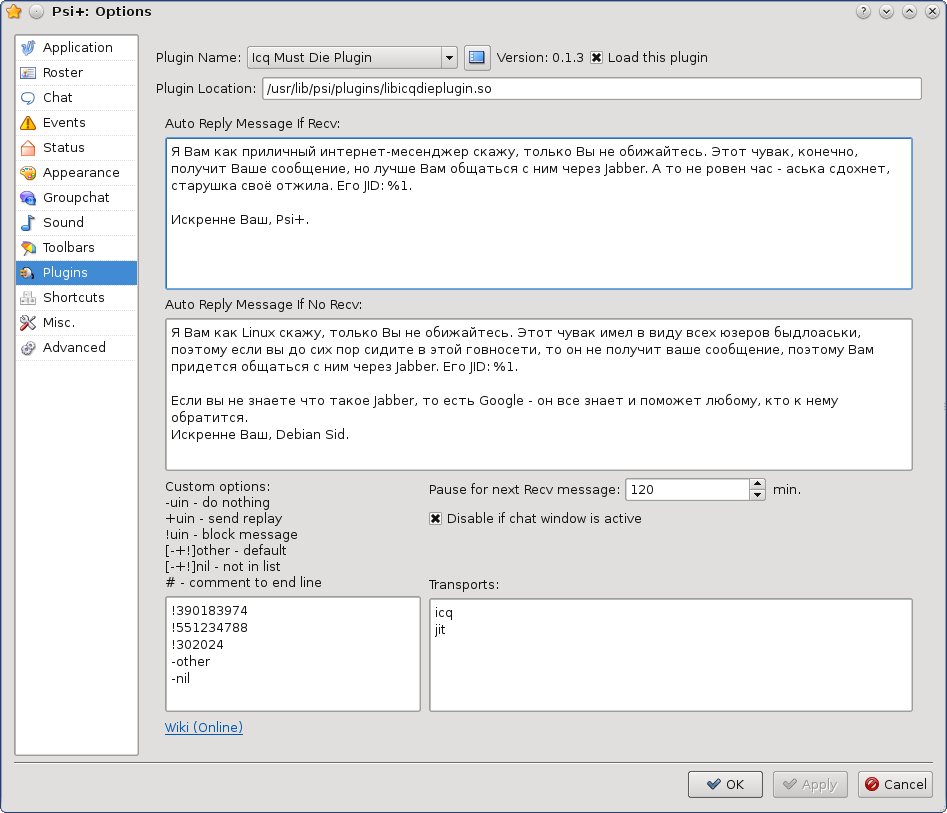The image size is (947, 813).
Task: Click the title bar shade-down chevron
Action: click(886, 11)
